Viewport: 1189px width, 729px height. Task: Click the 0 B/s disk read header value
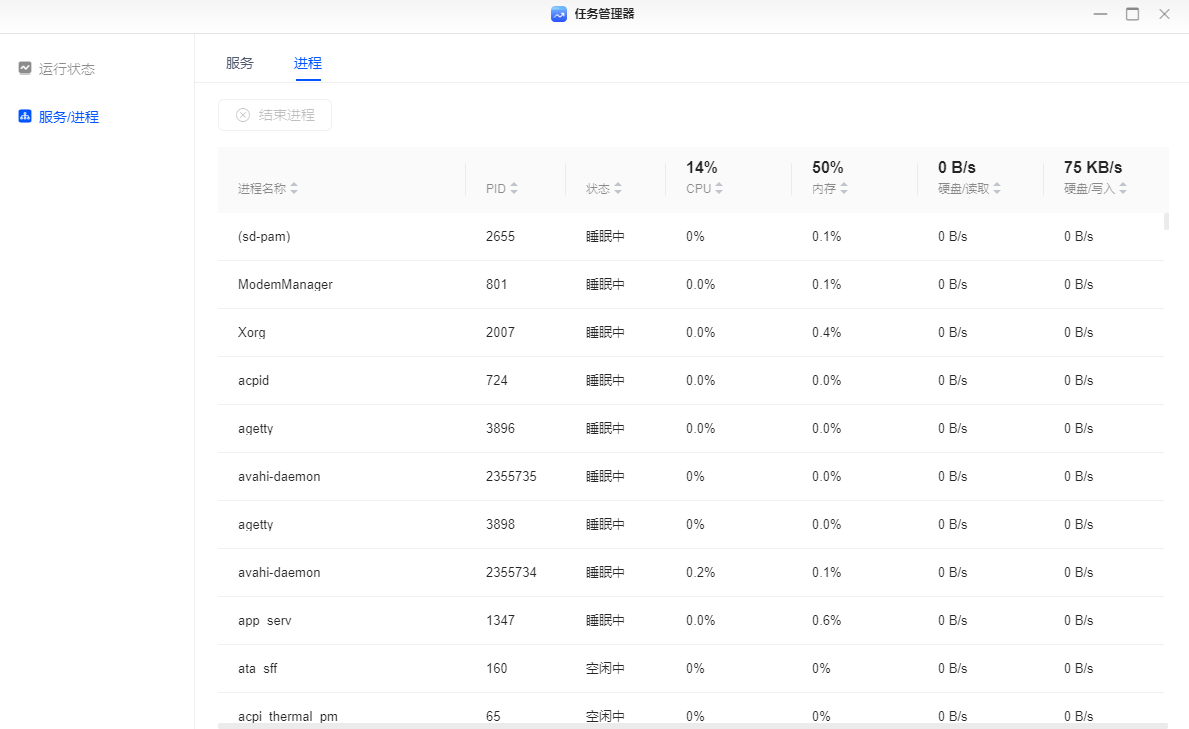click(x=957, y=167)
